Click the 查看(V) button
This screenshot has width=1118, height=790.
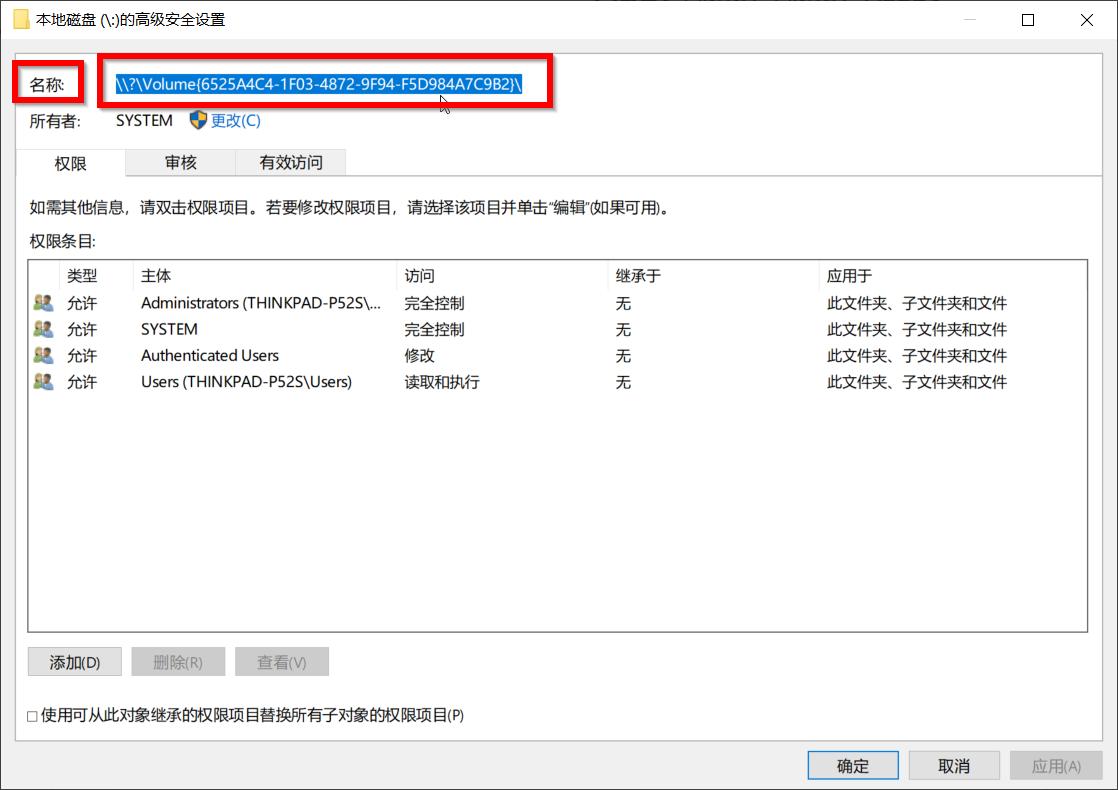pos(282,661)
